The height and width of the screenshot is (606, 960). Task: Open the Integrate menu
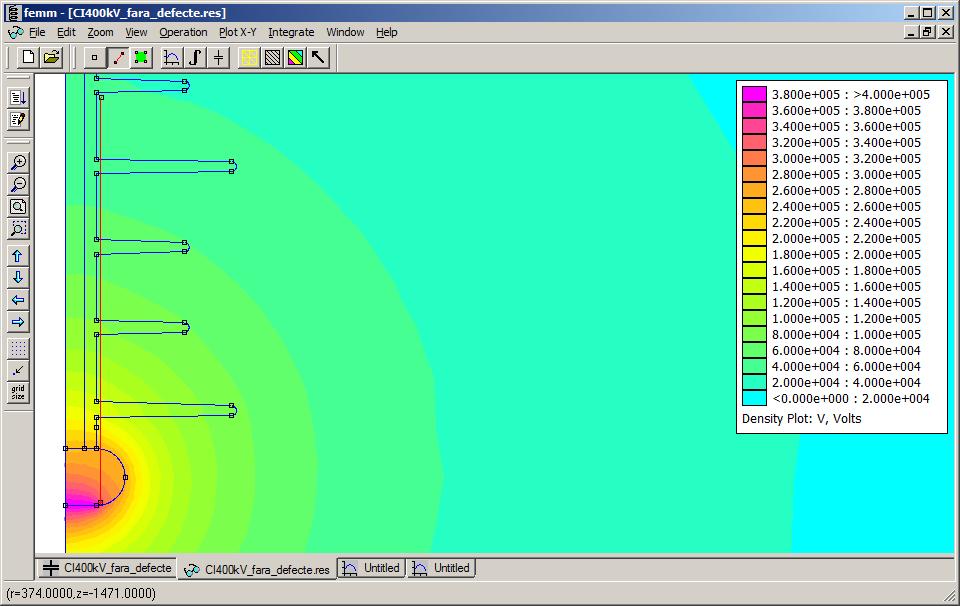[x=291, y=32]
